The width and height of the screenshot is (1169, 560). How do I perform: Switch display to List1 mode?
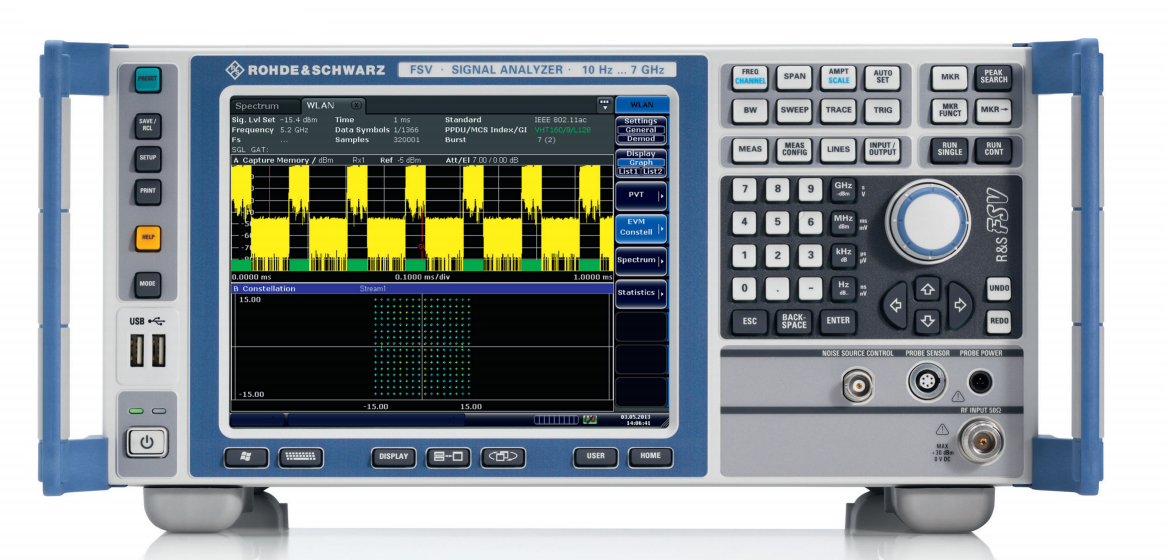[629, 171]
